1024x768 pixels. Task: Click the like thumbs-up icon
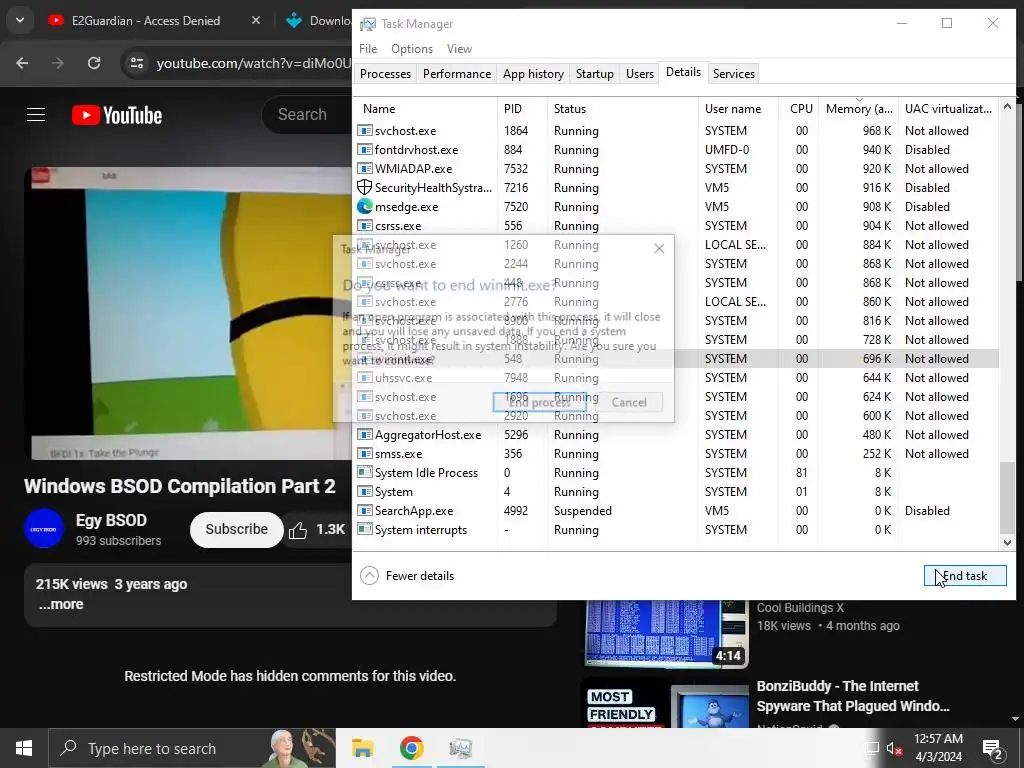(x=298, y=530)
